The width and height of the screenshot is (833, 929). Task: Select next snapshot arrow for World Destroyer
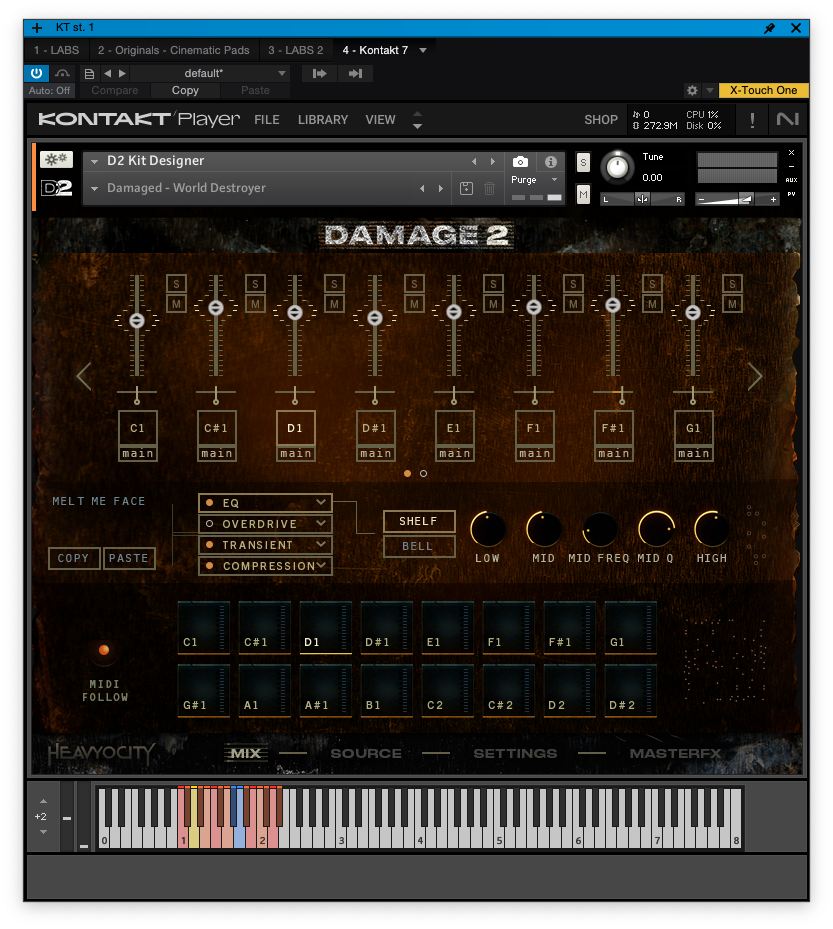[x=441, y=188]
